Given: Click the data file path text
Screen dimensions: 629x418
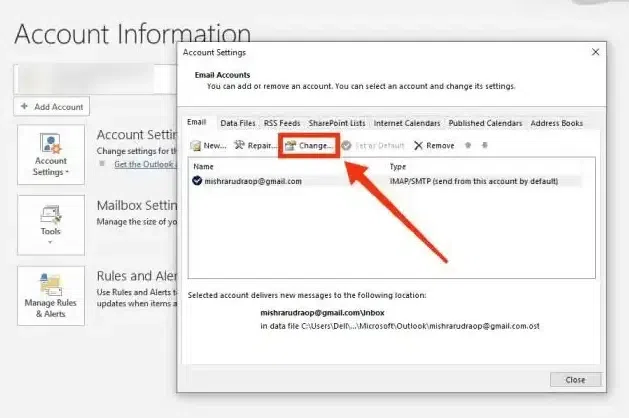Looking at the screenshot, I should pos(400,326).
